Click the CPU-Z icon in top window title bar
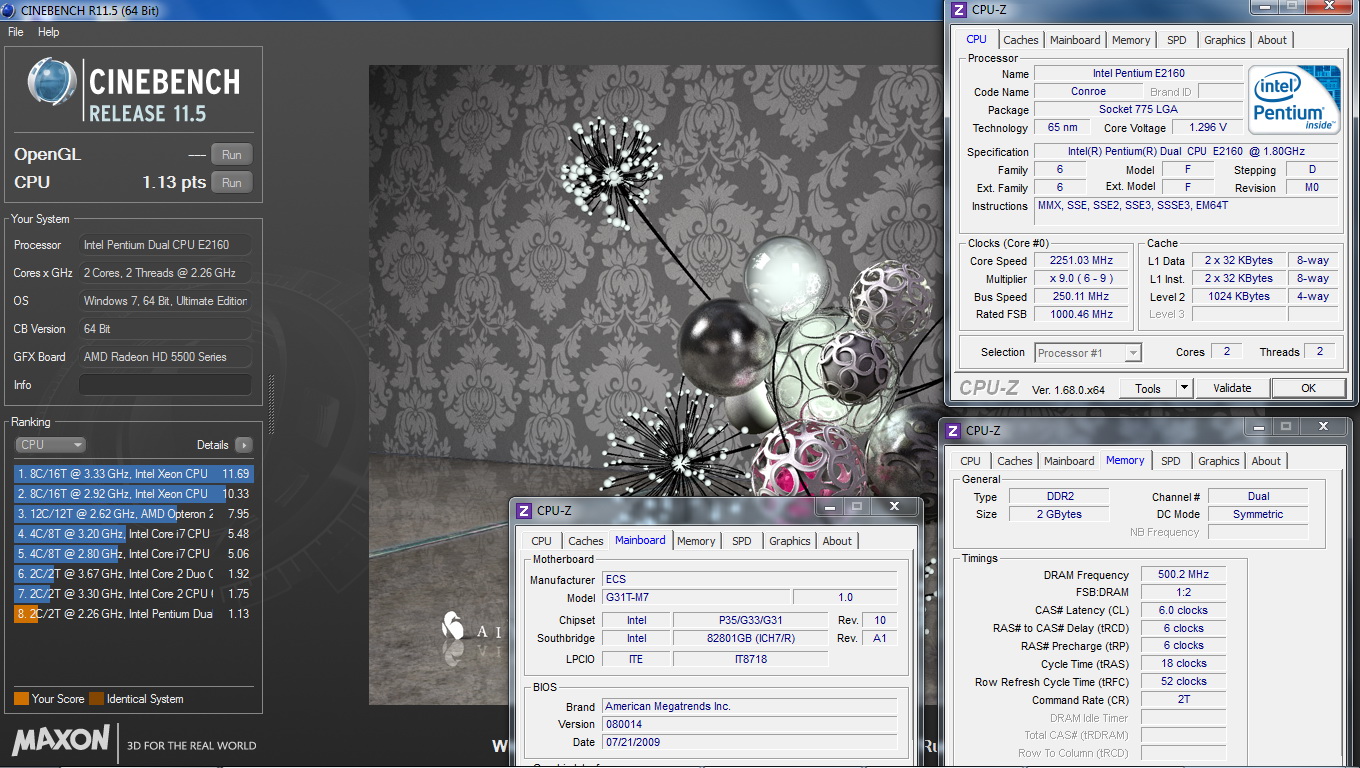This screenshot has height=768, width=1360. click(x=959, y=10)
